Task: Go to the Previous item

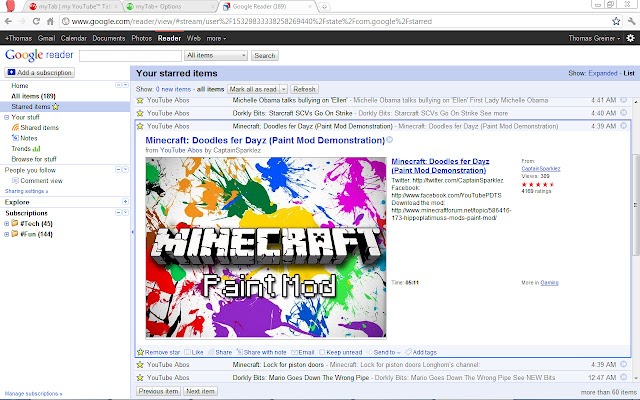Action: pyautogui.click(x=158, y=391)
